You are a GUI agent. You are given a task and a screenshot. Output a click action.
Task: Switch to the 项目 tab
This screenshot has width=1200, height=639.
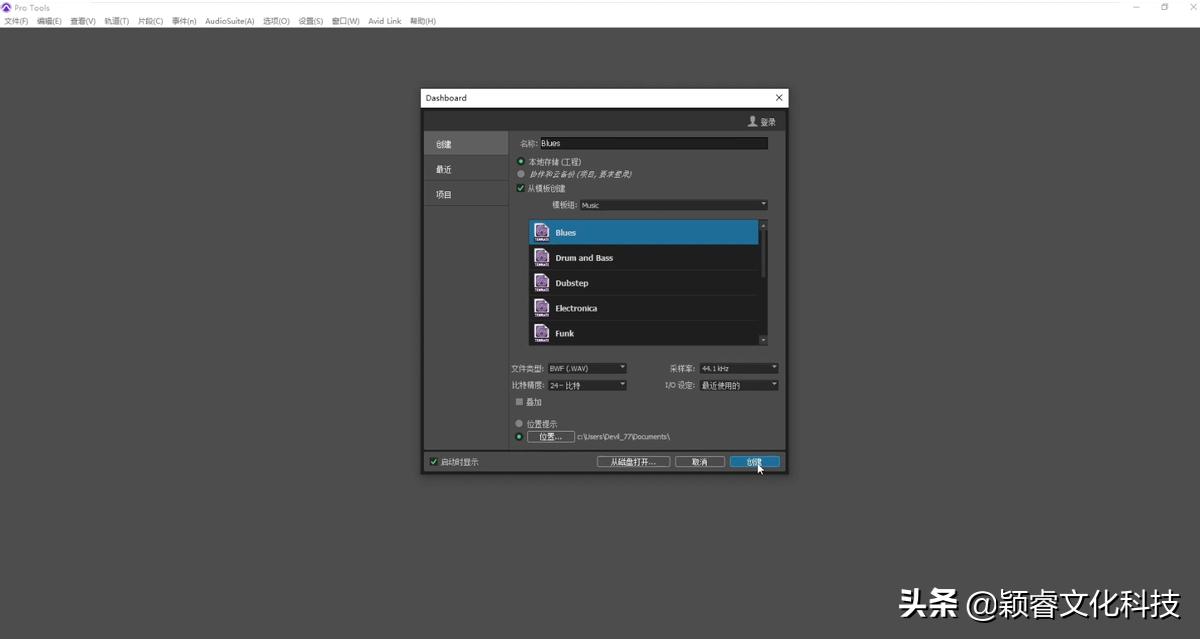tap(465, 194)
